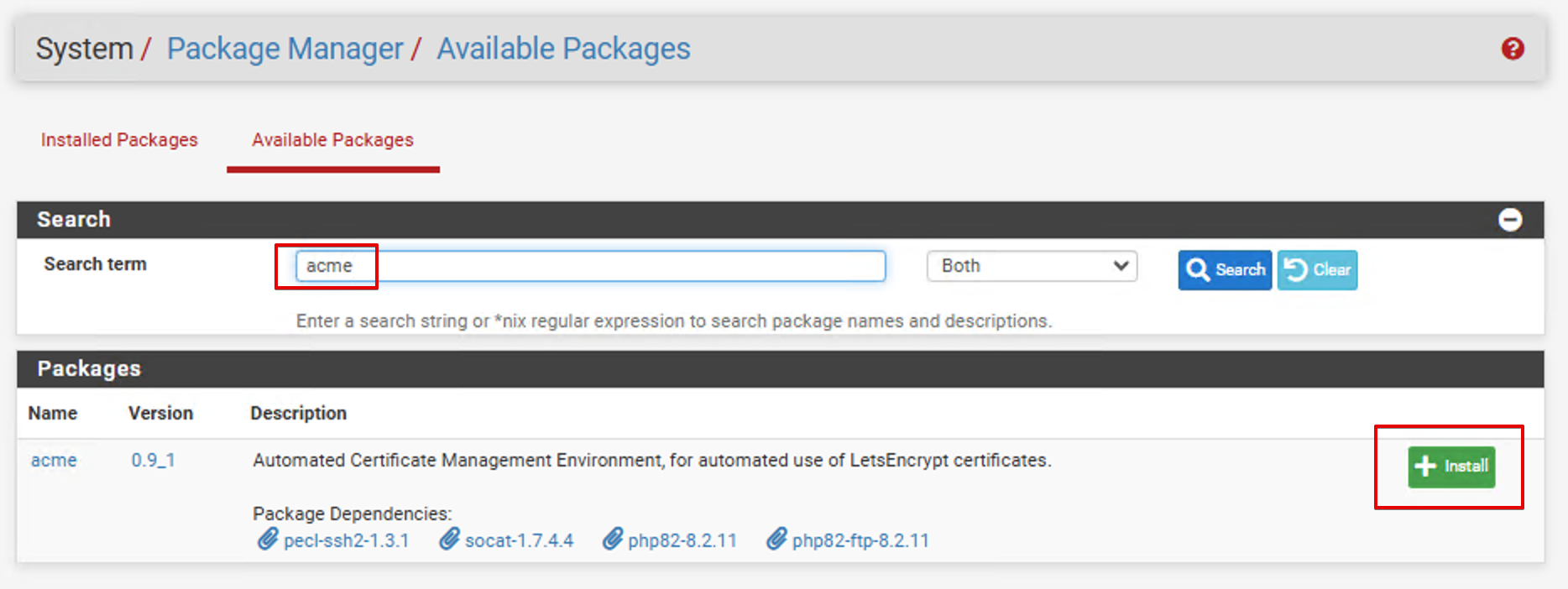The height and width of the screenshot is (589, 1568).
Task: Open the Both search scope dropdown
Action: 1032,266
